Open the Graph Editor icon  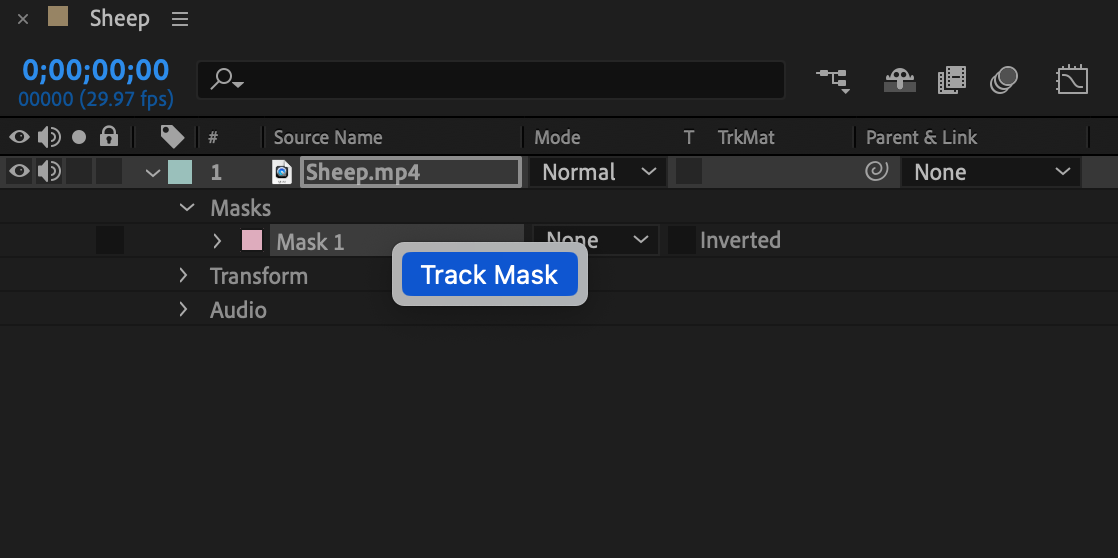tap(1072, 80)
